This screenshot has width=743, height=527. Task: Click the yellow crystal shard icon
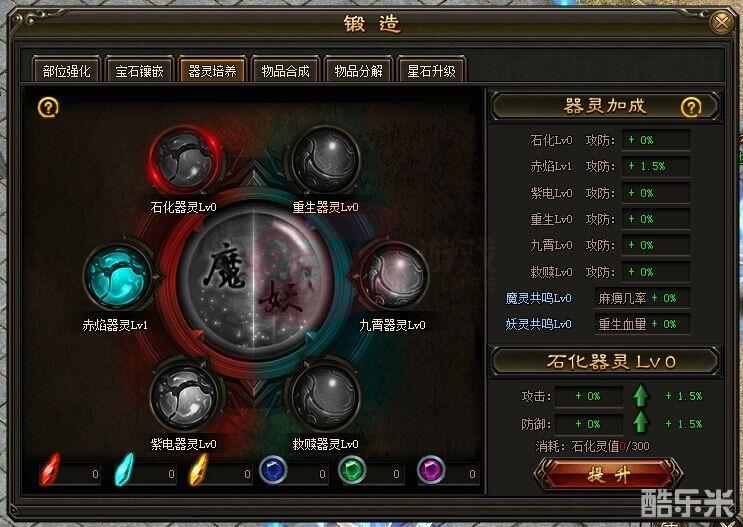tap(199, 469)
